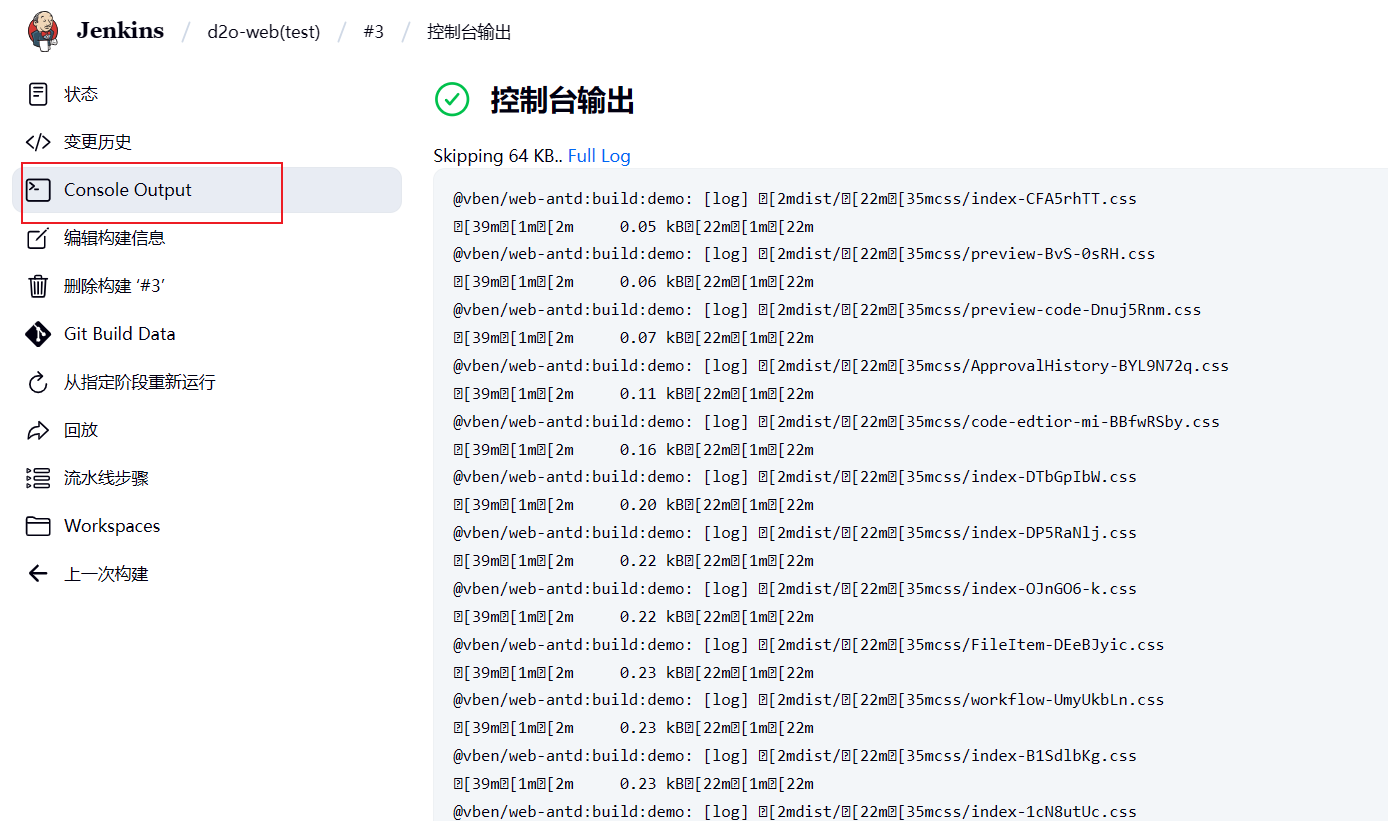Click the 0.06 kB size line
The width and height of the screenshot is (1388, 821).
click(634, 282)
